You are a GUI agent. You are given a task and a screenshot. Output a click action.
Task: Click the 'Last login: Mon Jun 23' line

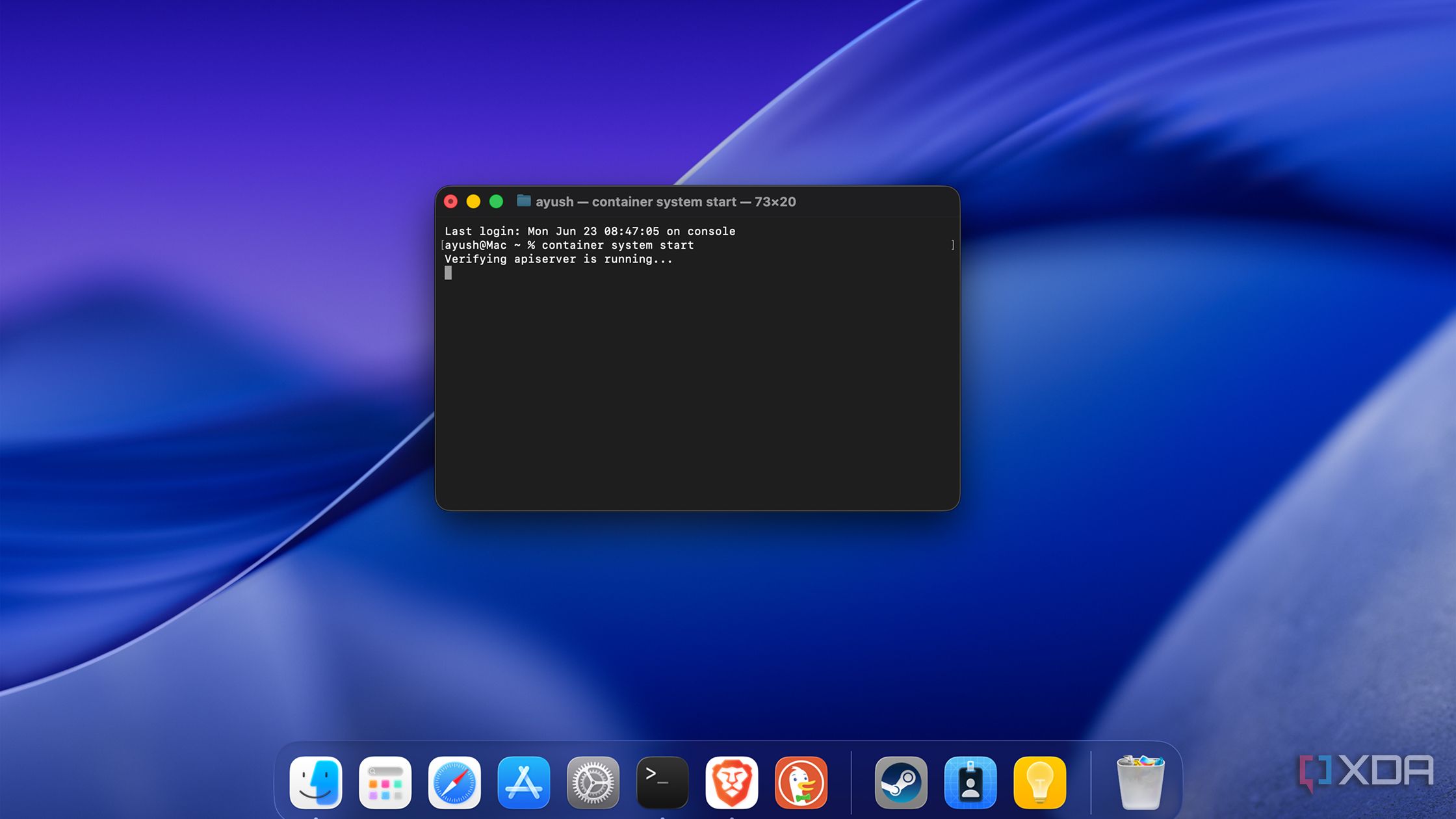(590, 231)
